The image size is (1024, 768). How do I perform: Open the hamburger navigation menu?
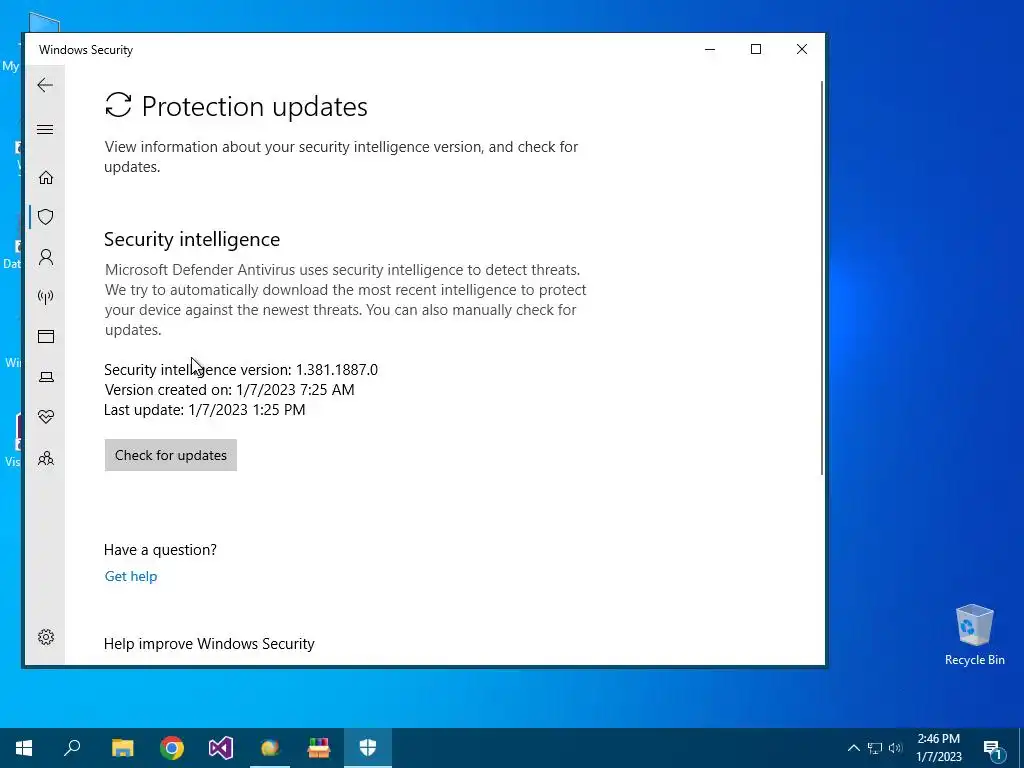tap(45, 129)
